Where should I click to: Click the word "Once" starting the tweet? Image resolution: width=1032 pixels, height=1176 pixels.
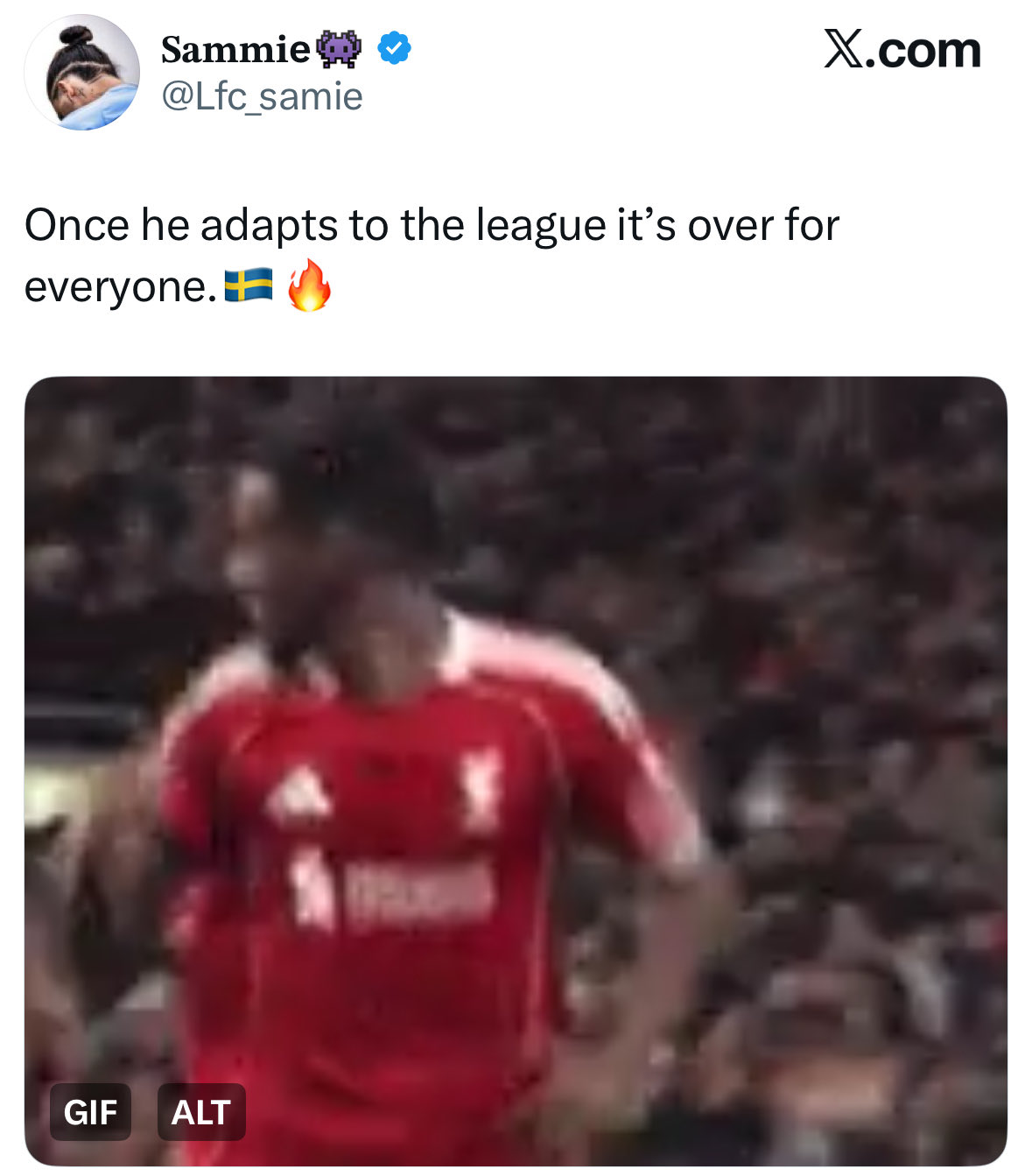pyautogui.click(x=77, y=225)
